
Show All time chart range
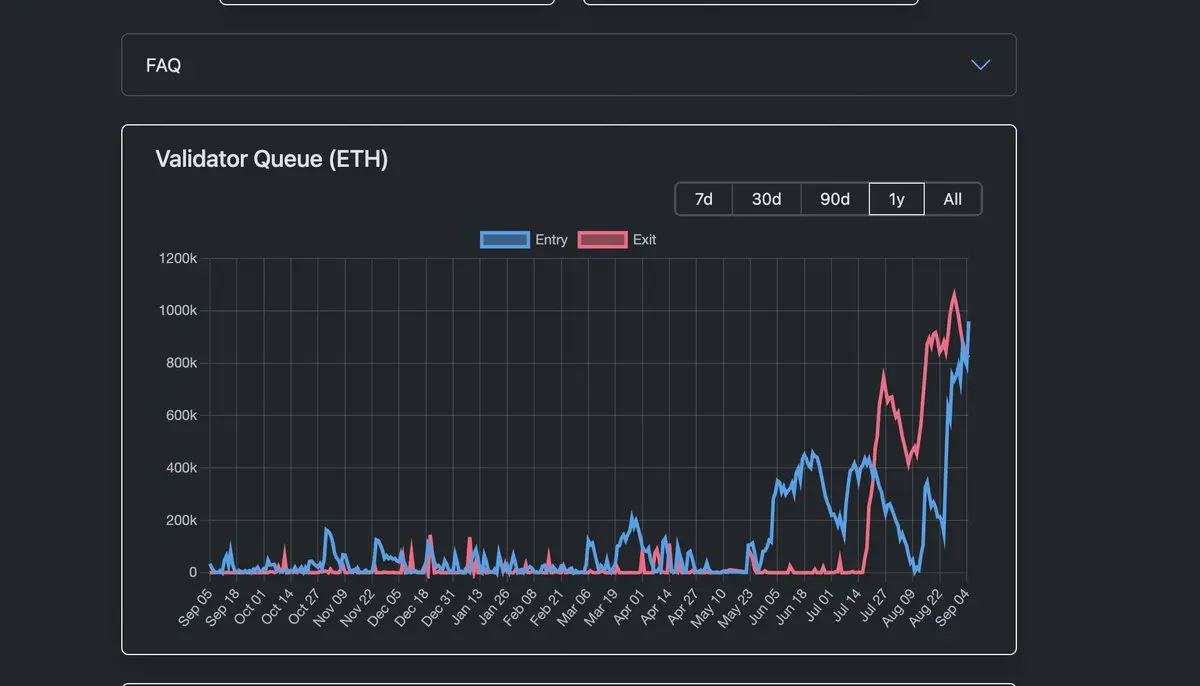[x=953, y=199]
